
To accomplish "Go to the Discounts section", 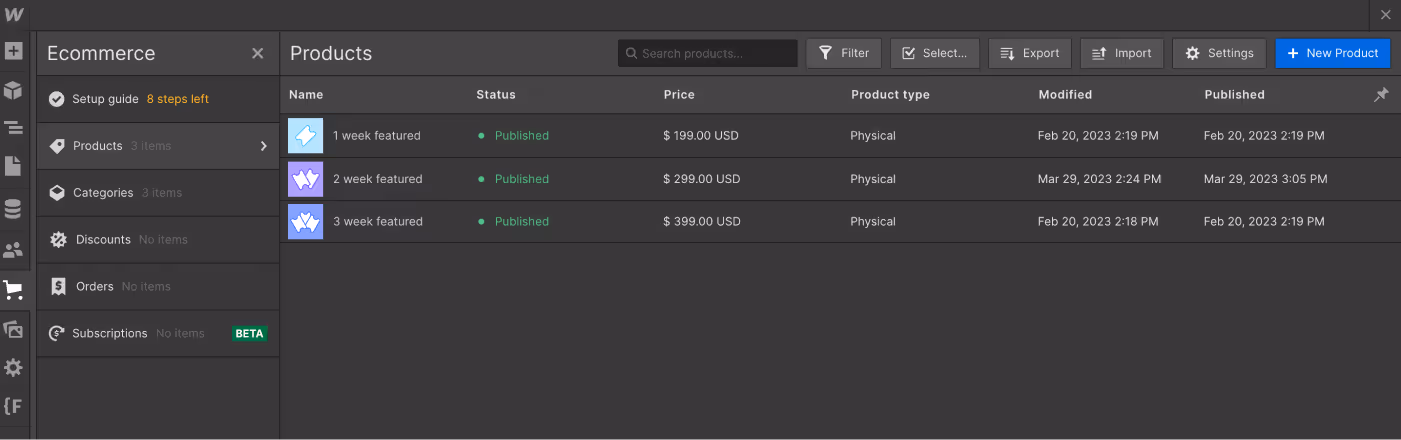I will pyautogui.click(x=103, y=240).
